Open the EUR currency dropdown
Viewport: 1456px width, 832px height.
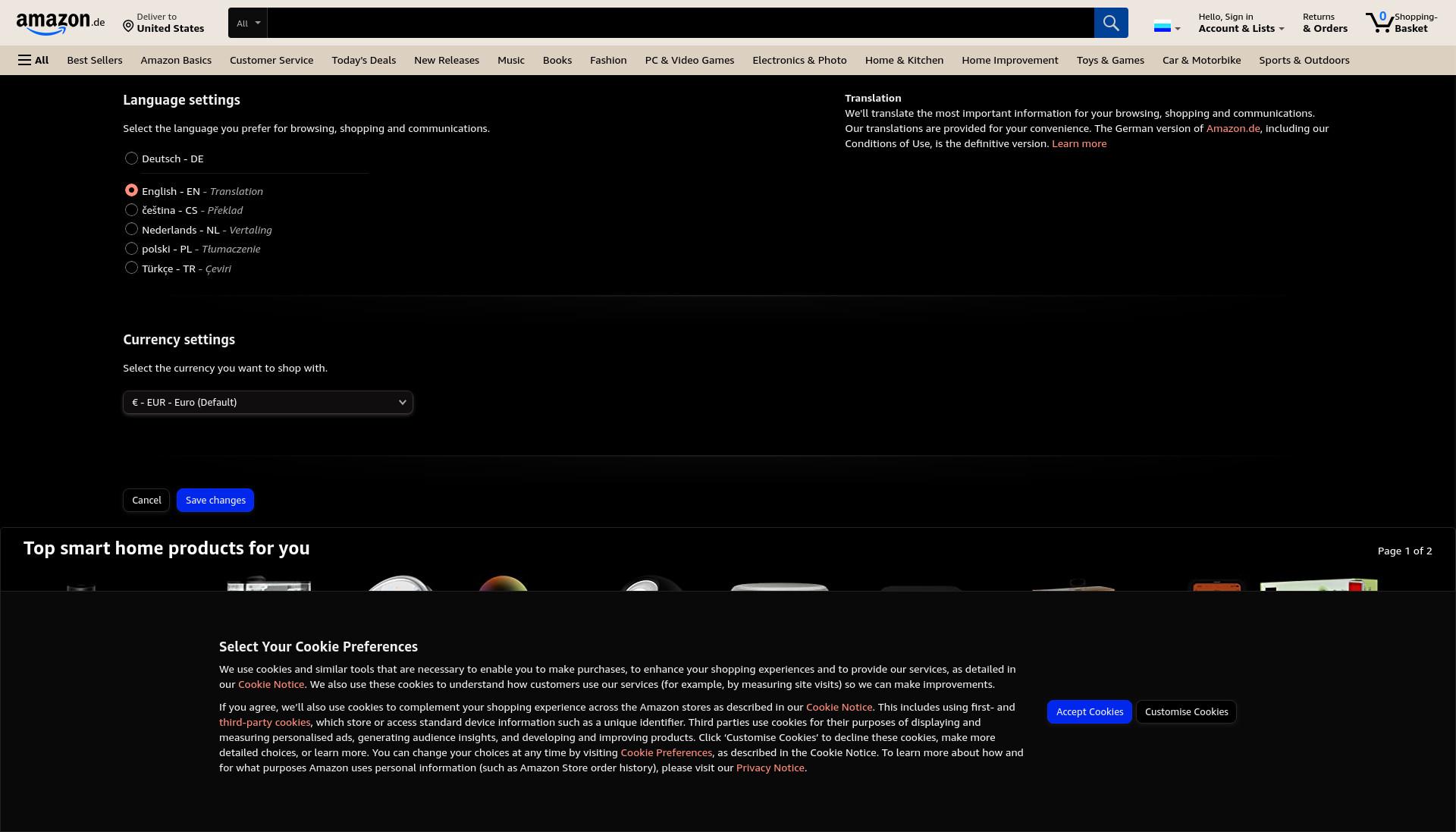coord(268,402)
